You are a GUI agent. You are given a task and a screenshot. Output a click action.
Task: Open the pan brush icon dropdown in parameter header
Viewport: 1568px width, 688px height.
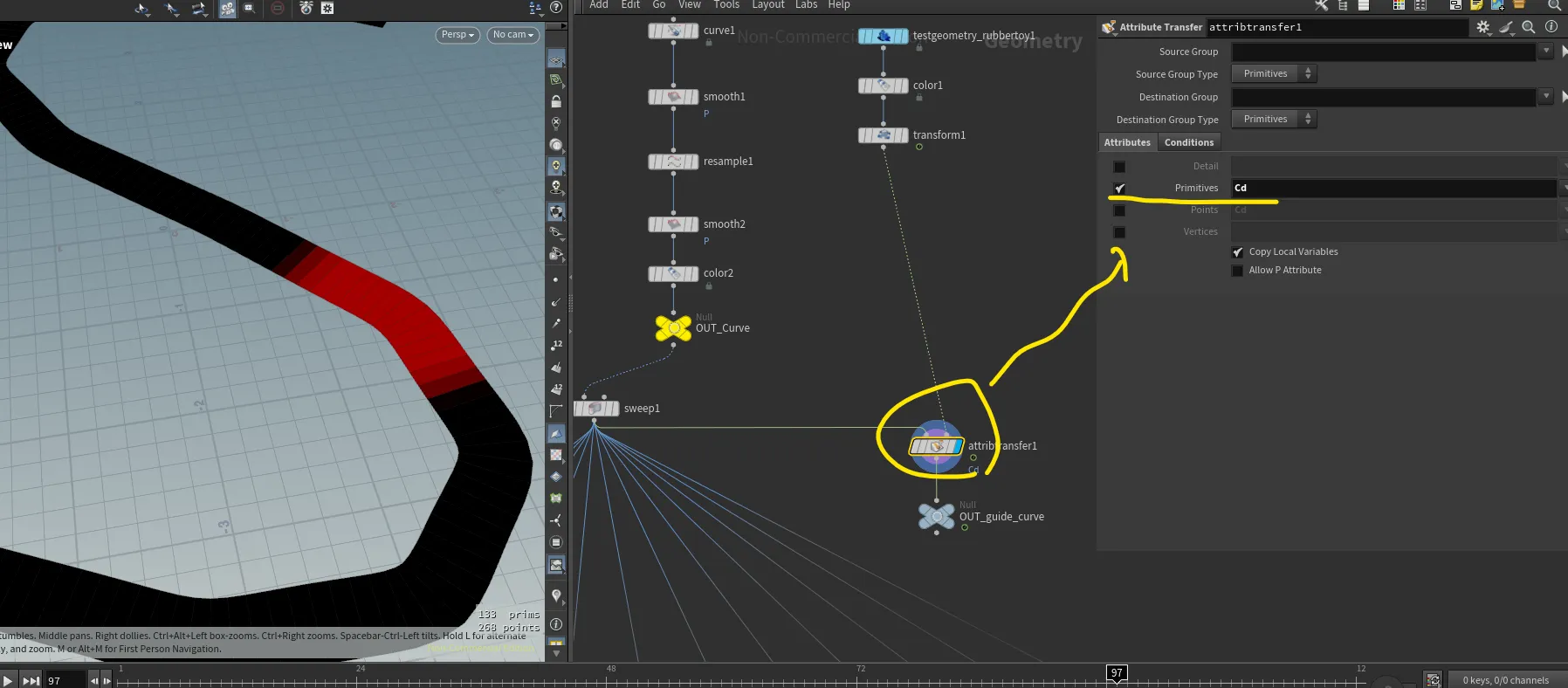click(1506, 27)
